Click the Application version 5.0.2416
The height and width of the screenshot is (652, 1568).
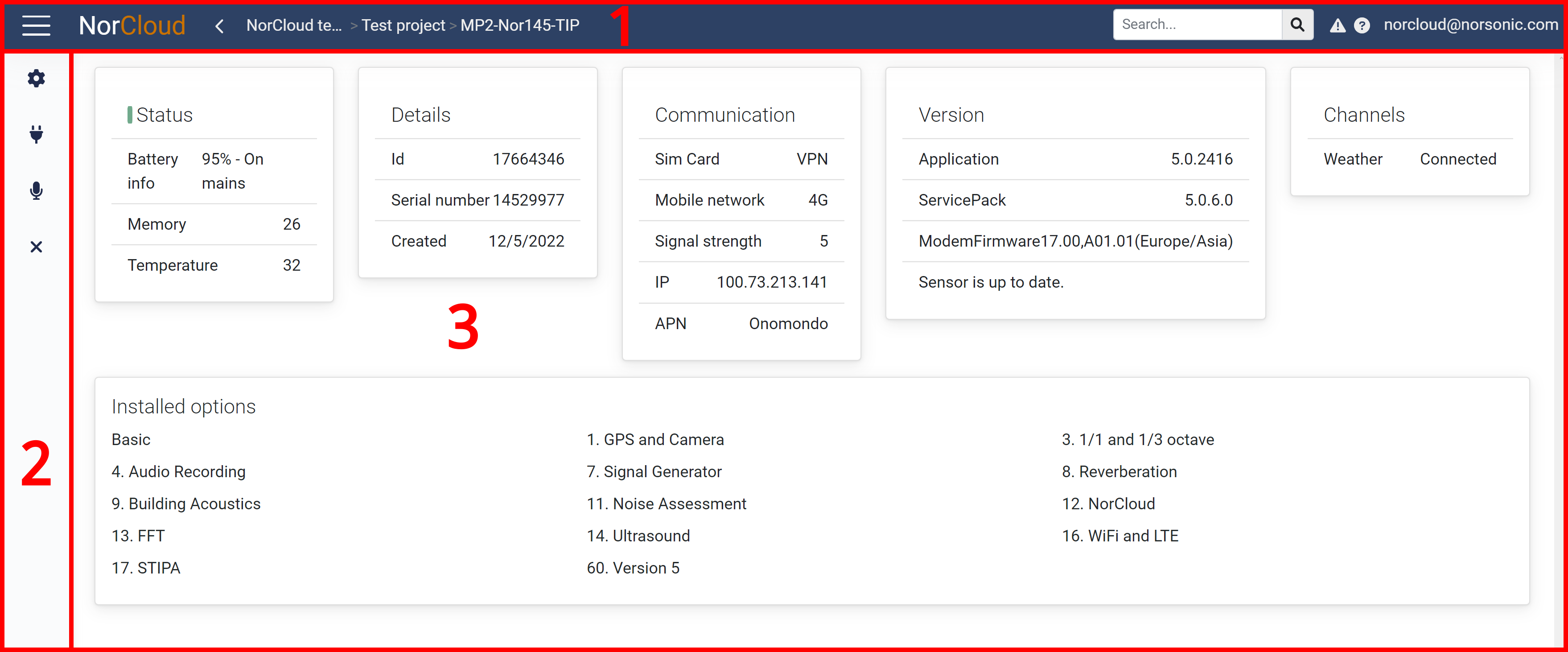[x=1202, y=159]
